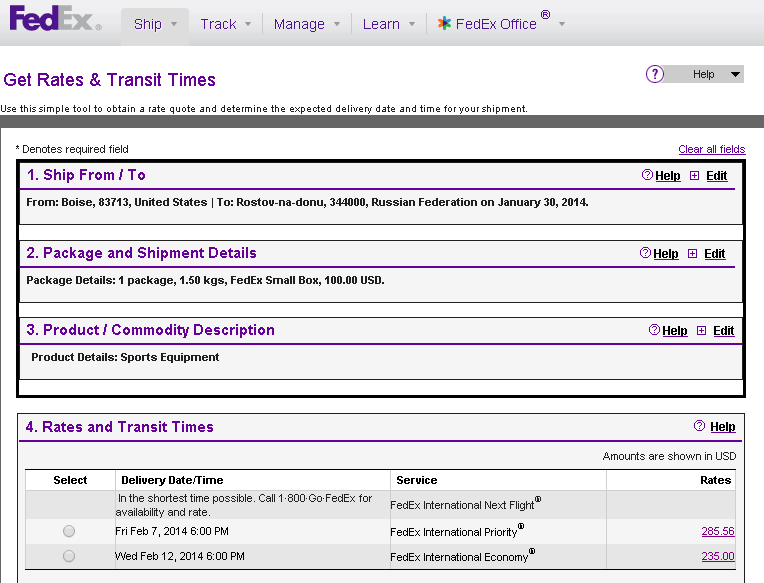Click Edit link for Ship From / To
764x583 pixels.
[x=716, y=176]
